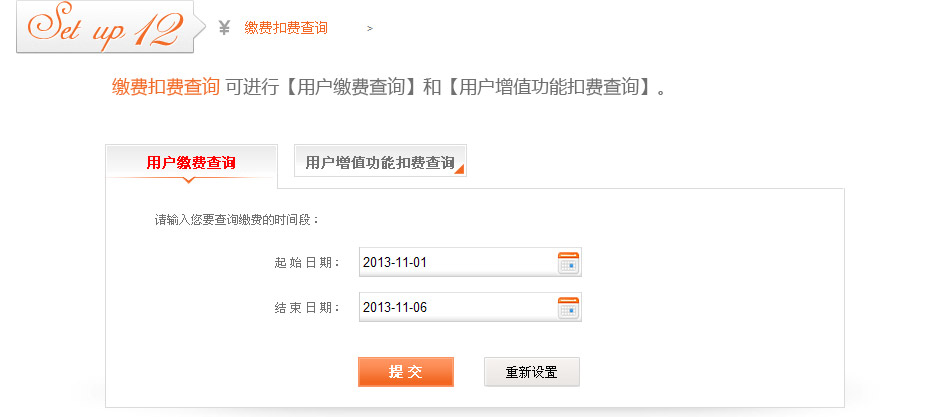Open the 起始日期 calendar picker icon
The height and width of the screenshot is (417, 950).
[568, 263]
